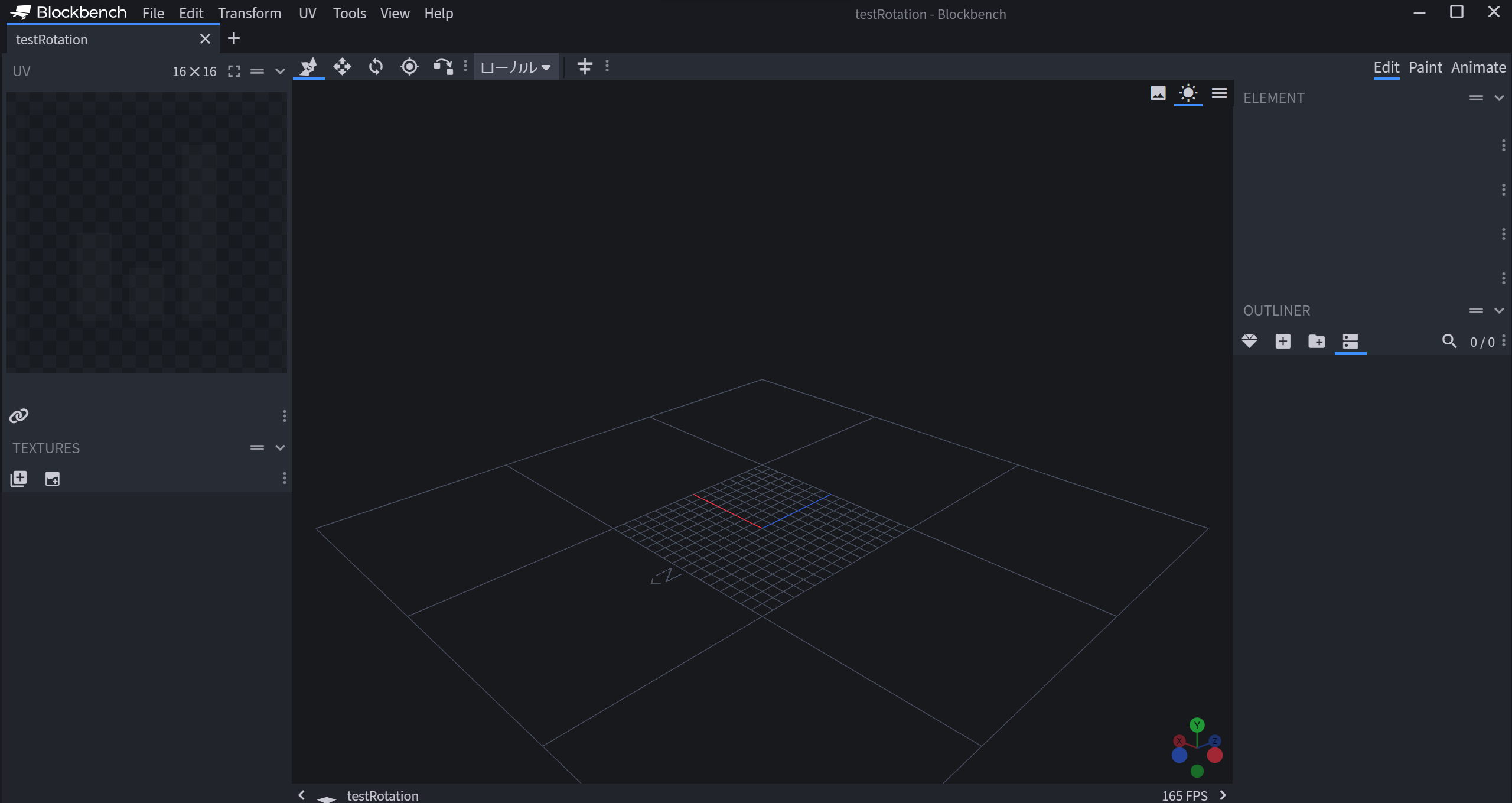Select the Rotate tool in the toolbar
Viewport: 1512px width, 803px height.
pos(375,67)
